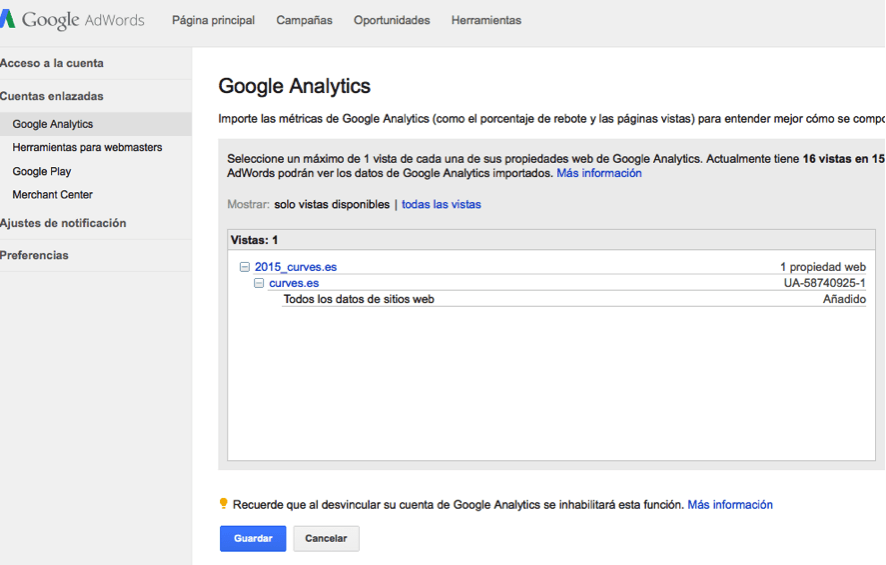The image size is (886, 565).
Task: Click the Cancelar button
Action: coord(326,538)
